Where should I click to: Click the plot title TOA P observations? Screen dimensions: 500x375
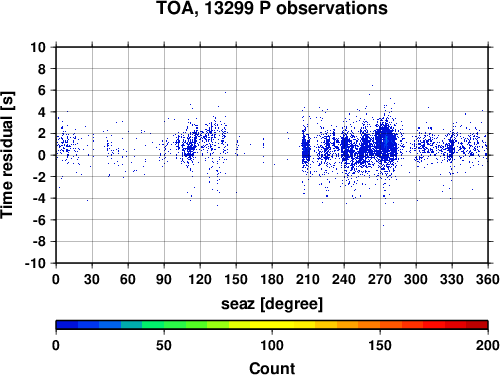click(272, 8)
